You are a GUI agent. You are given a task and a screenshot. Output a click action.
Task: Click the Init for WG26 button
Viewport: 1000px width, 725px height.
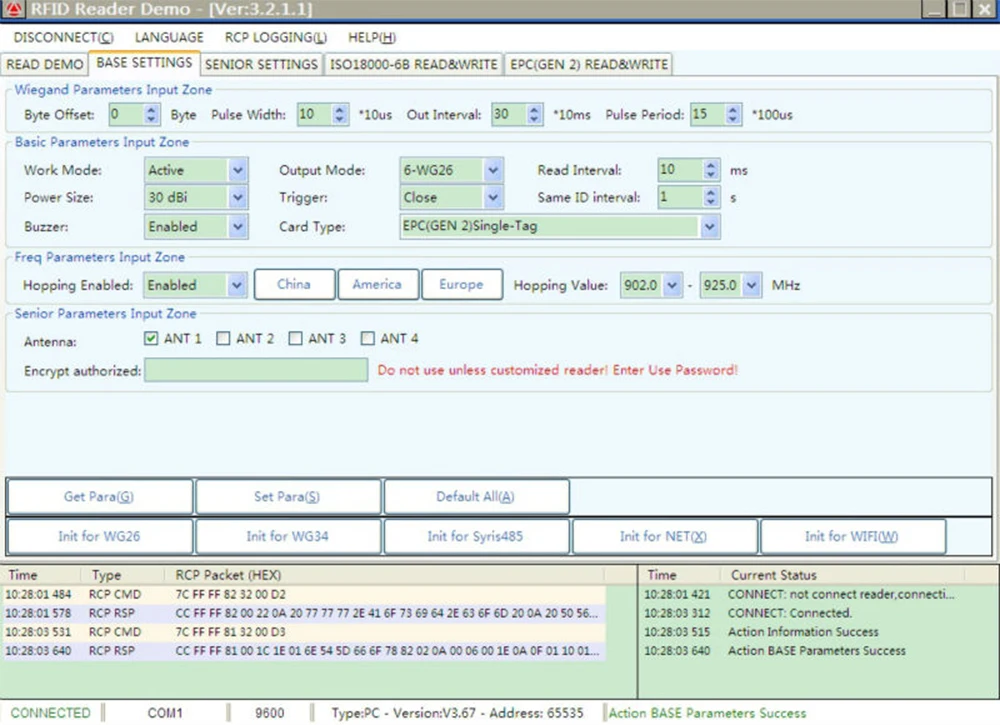tap(99, 537)
